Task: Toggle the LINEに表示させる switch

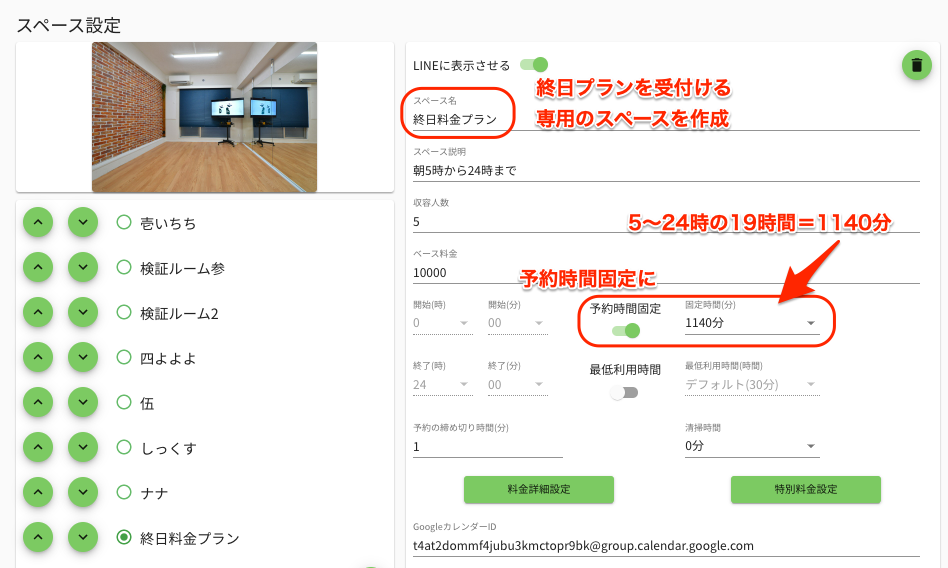Action: pos(534,65)
